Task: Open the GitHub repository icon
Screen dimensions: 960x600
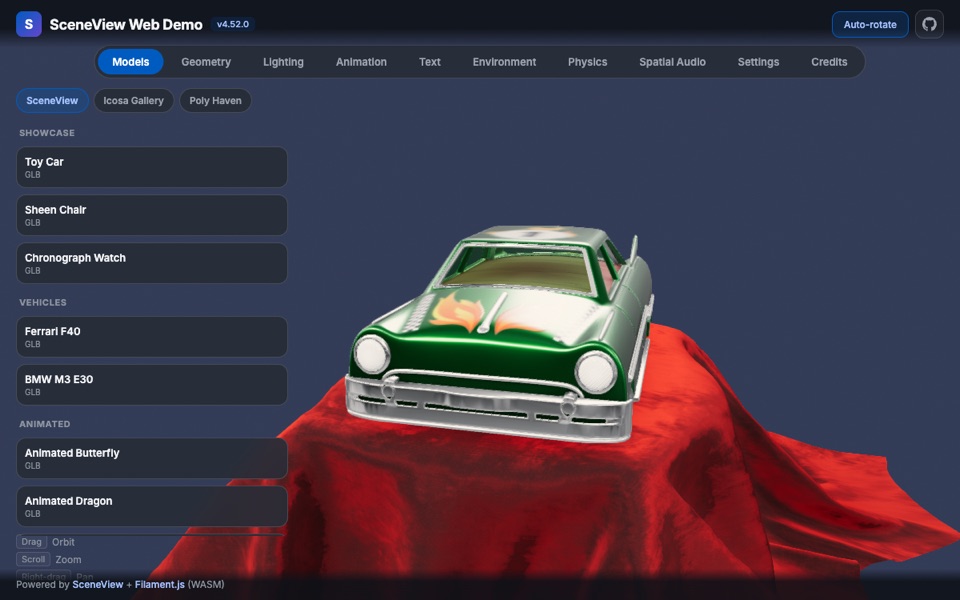Action: 929,24
